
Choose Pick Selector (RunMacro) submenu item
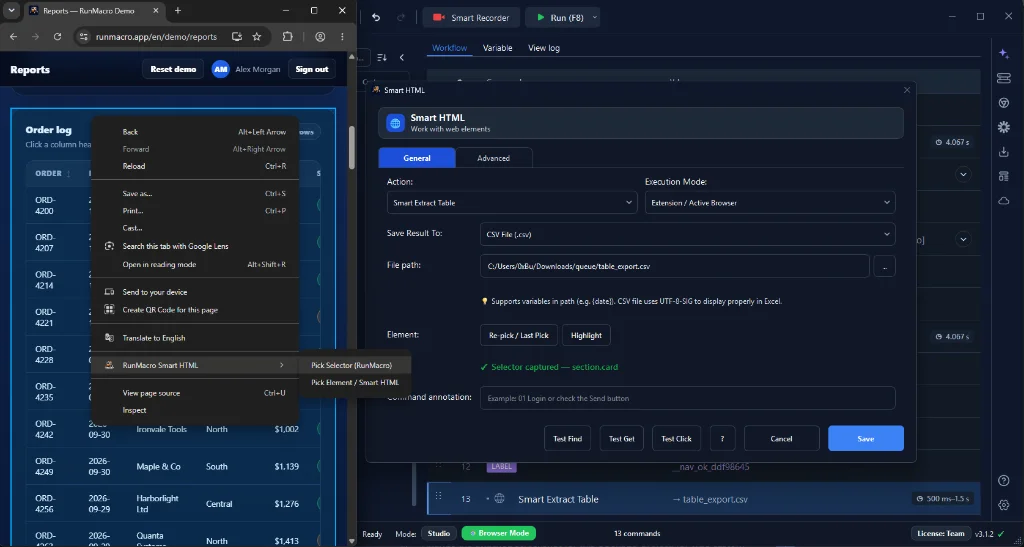coord(355,365)
